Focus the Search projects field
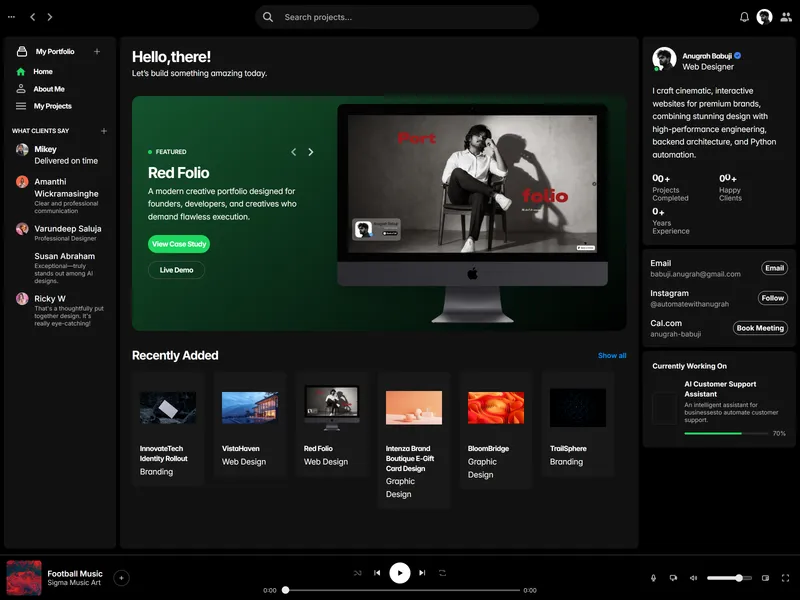The width and height of the screenshot is (800, 600). [397, 17]
